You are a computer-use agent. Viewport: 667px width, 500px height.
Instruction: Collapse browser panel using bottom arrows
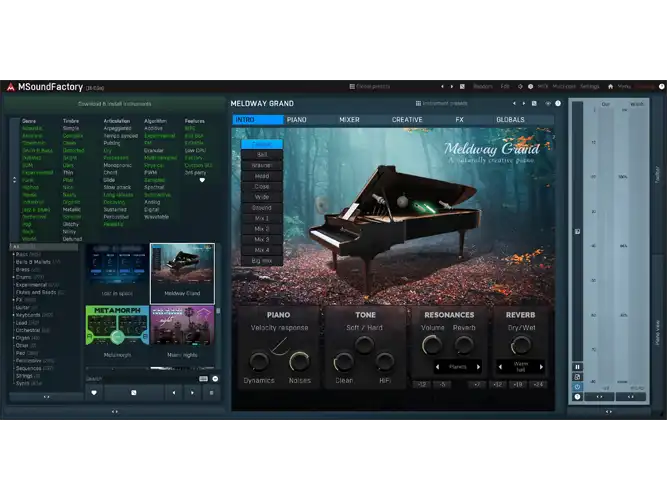114,411
